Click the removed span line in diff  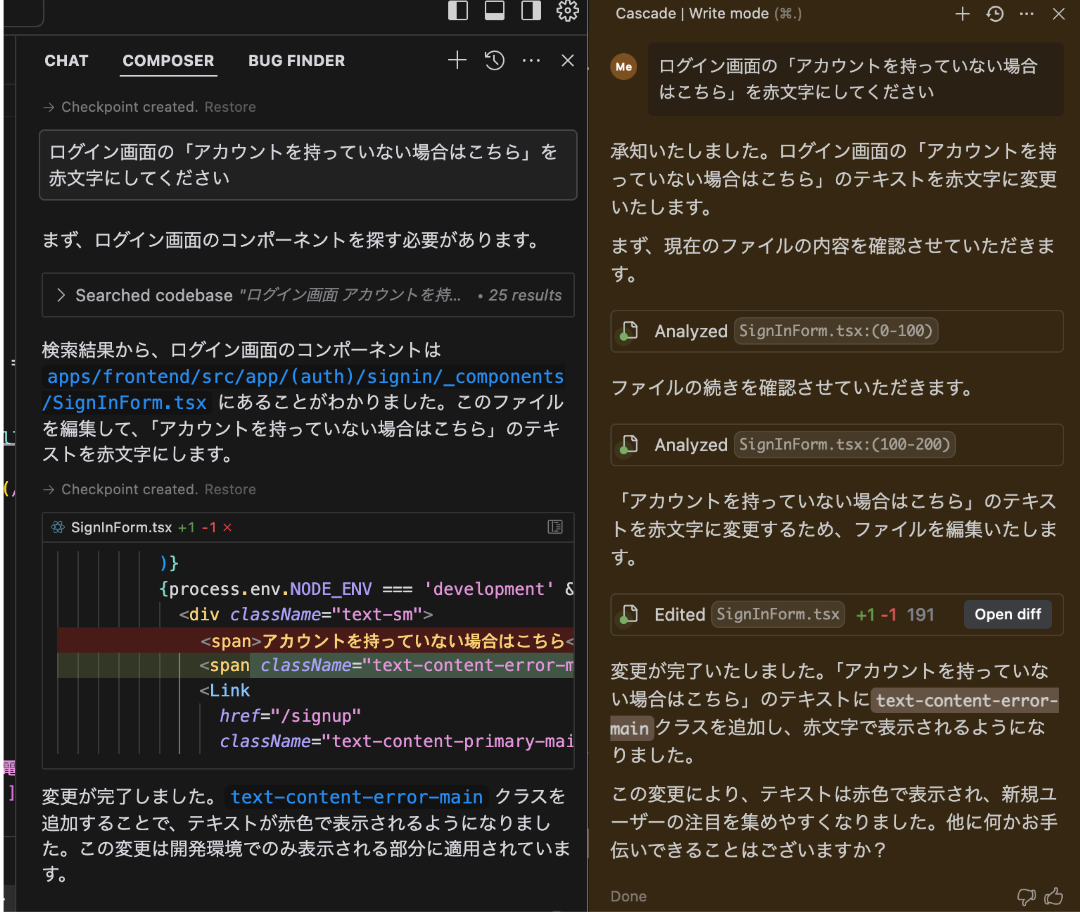tap(315, 641)
